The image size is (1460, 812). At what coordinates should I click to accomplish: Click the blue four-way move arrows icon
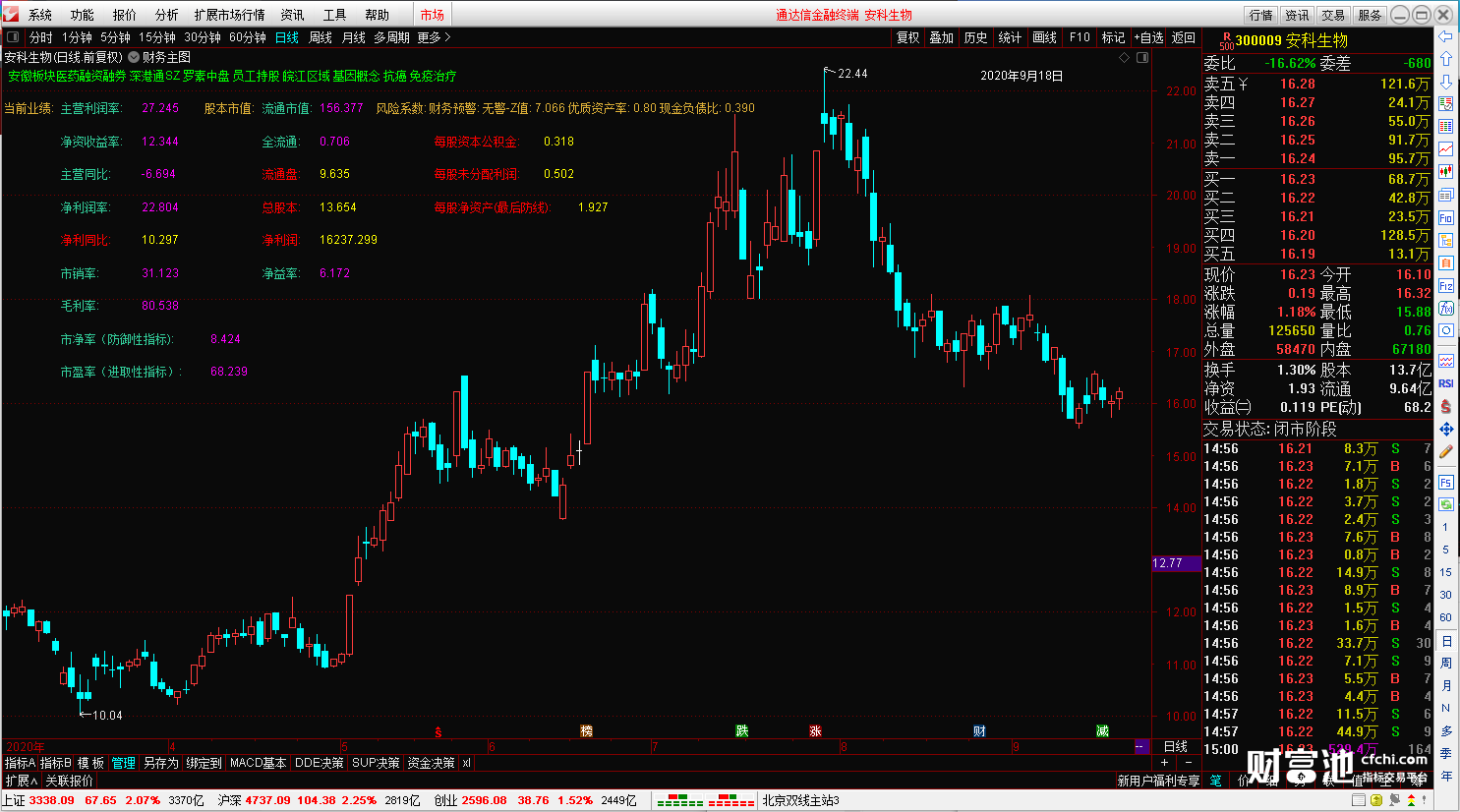coord(1446,429)
